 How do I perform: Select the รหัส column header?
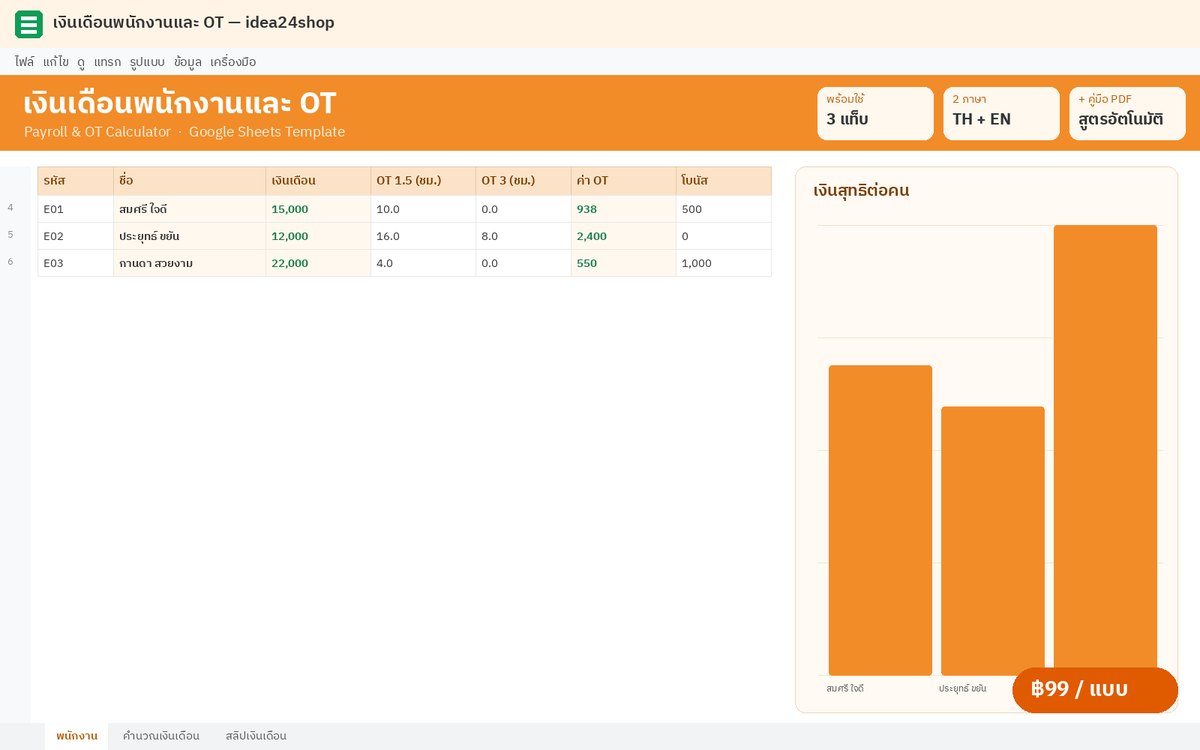76,181
